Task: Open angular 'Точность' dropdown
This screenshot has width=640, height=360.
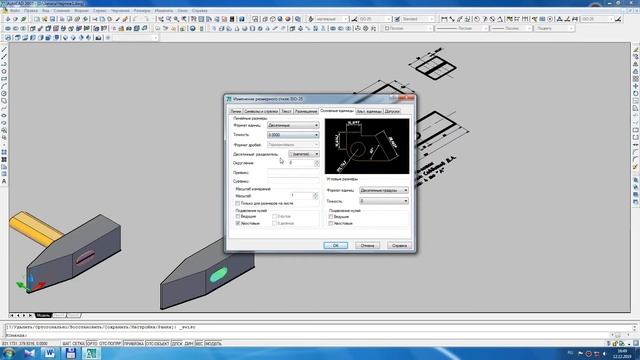Action: (384, 201)
